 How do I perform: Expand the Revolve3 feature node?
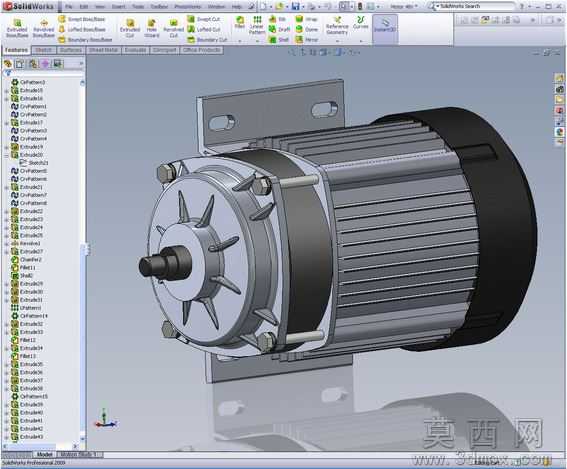tap(6, 244)
